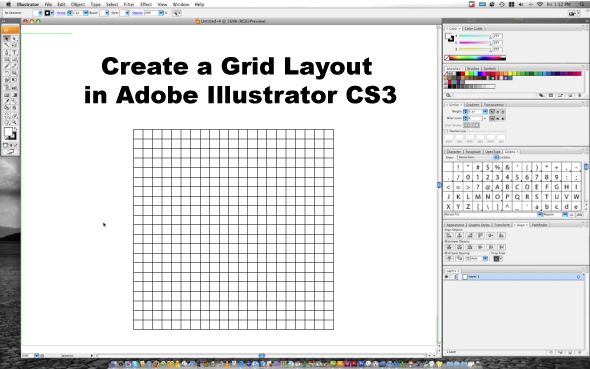Viewport: 590px width, 369px height.
Task: Select the Eyedropper tool
Action: 6,101
